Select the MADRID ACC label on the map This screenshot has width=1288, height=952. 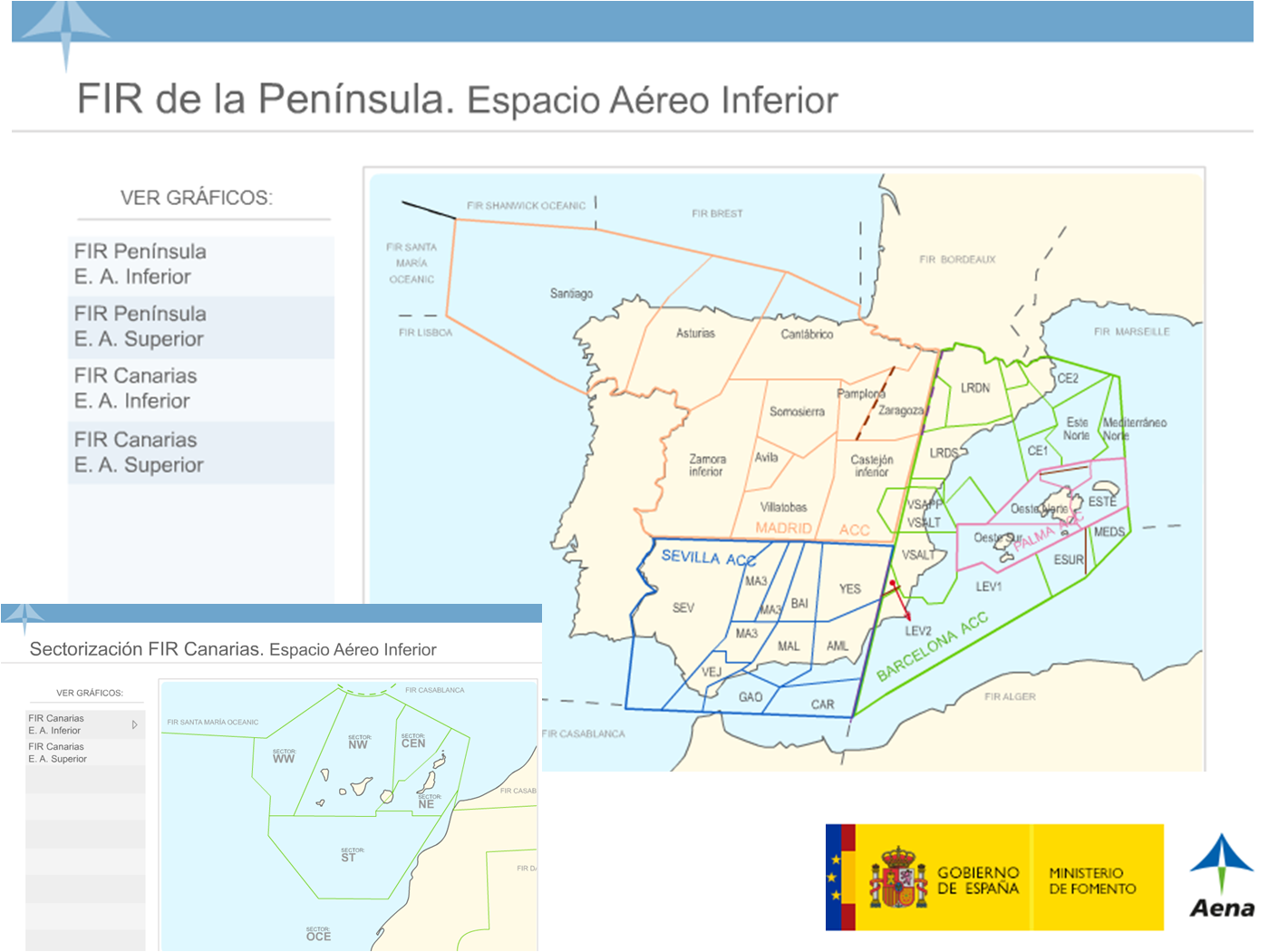pos(783,527)
